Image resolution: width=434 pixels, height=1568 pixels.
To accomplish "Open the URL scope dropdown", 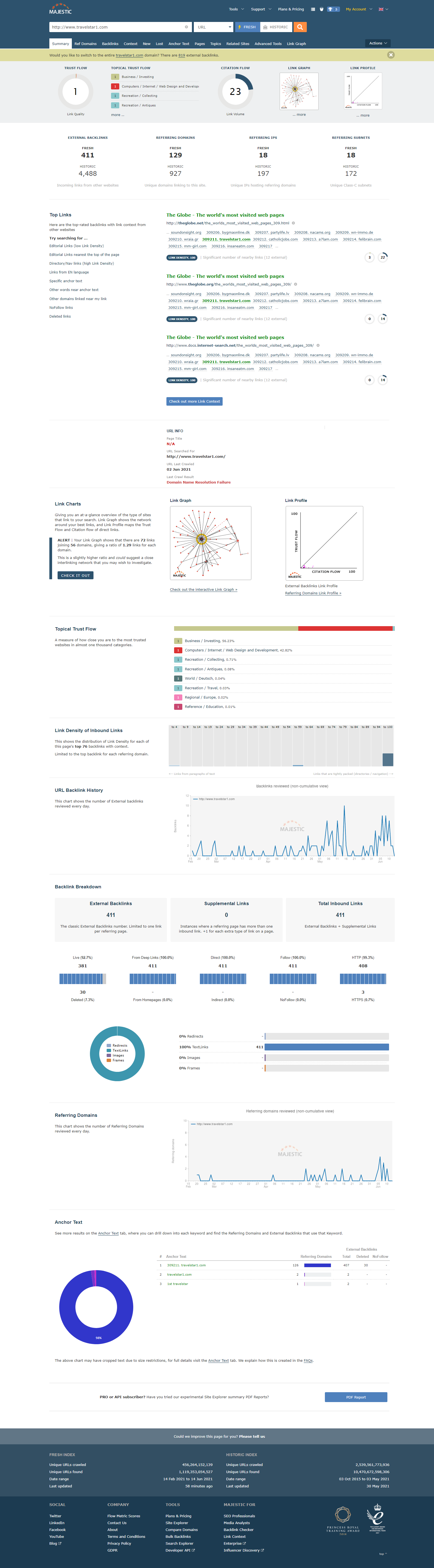I will pos(214,27).
